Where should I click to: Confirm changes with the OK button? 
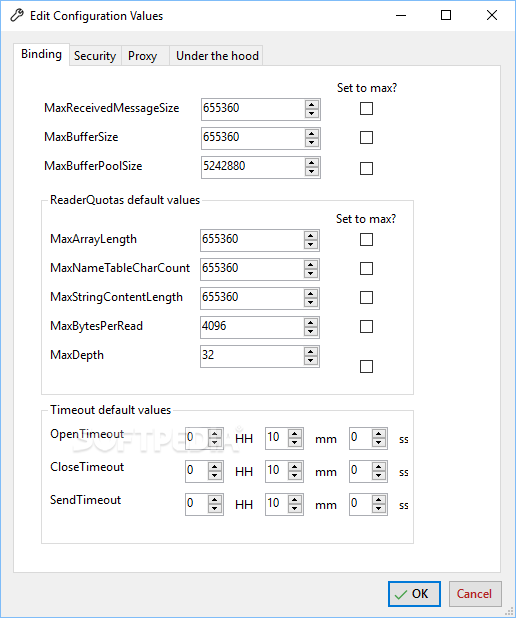click(414, 594)
